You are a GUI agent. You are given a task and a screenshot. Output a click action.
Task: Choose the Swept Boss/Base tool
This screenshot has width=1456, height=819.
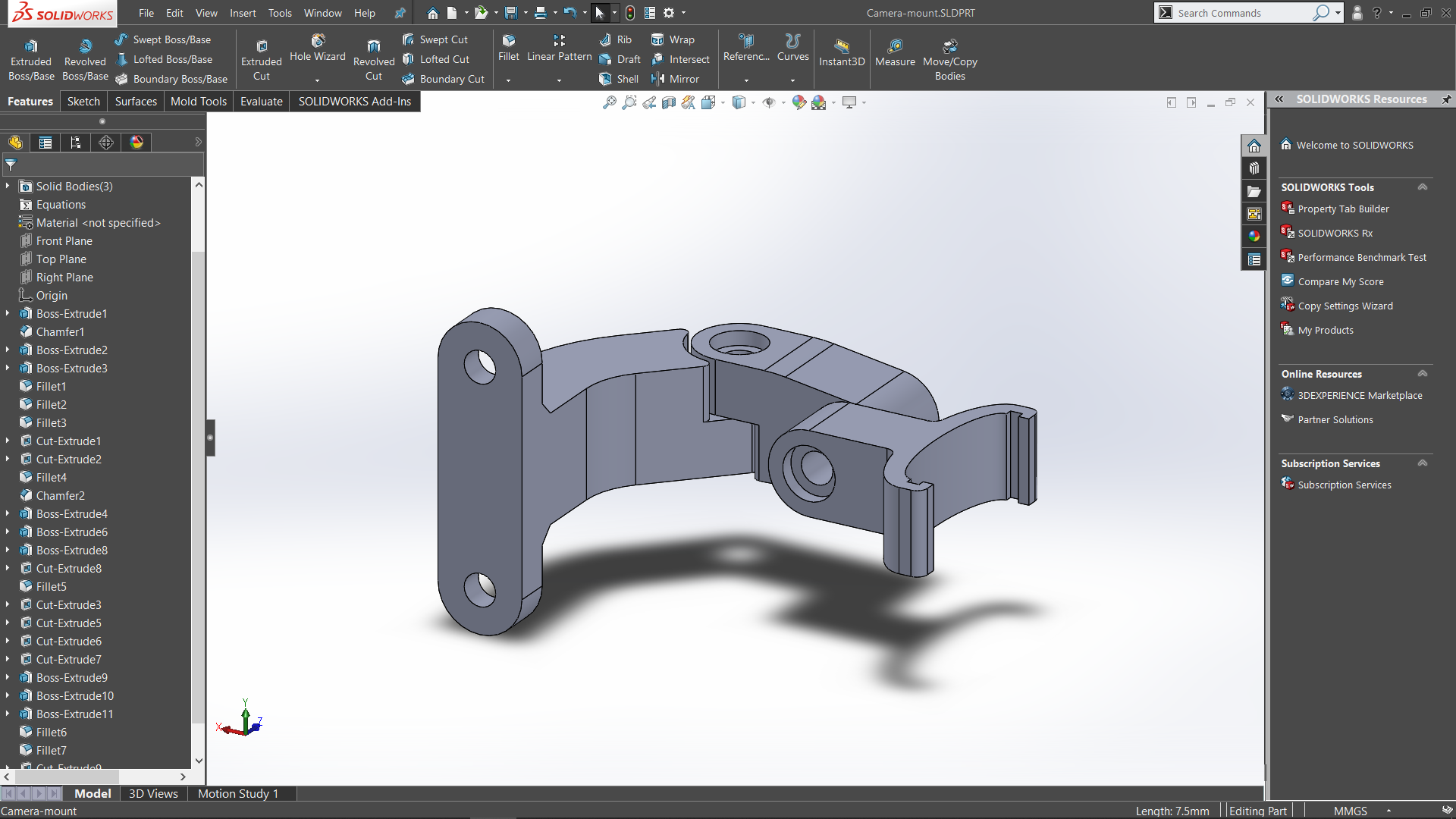click(x=163, y=39)
